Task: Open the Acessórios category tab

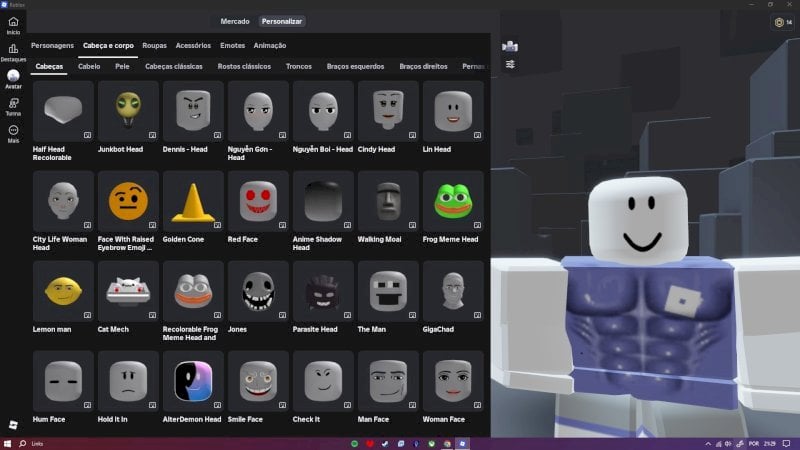Action: click(193, 45)
